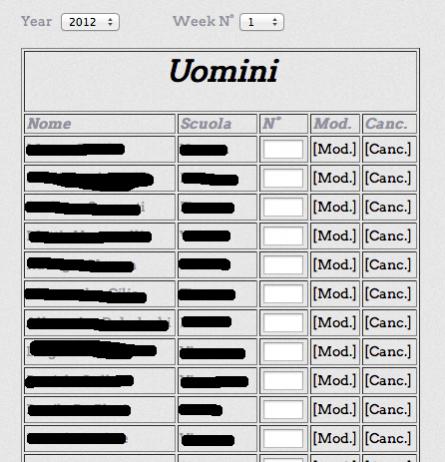The height and width of the screenshot is (462, 445).
Task: Click [Mod.] link in second row
Action: (335, 178)
